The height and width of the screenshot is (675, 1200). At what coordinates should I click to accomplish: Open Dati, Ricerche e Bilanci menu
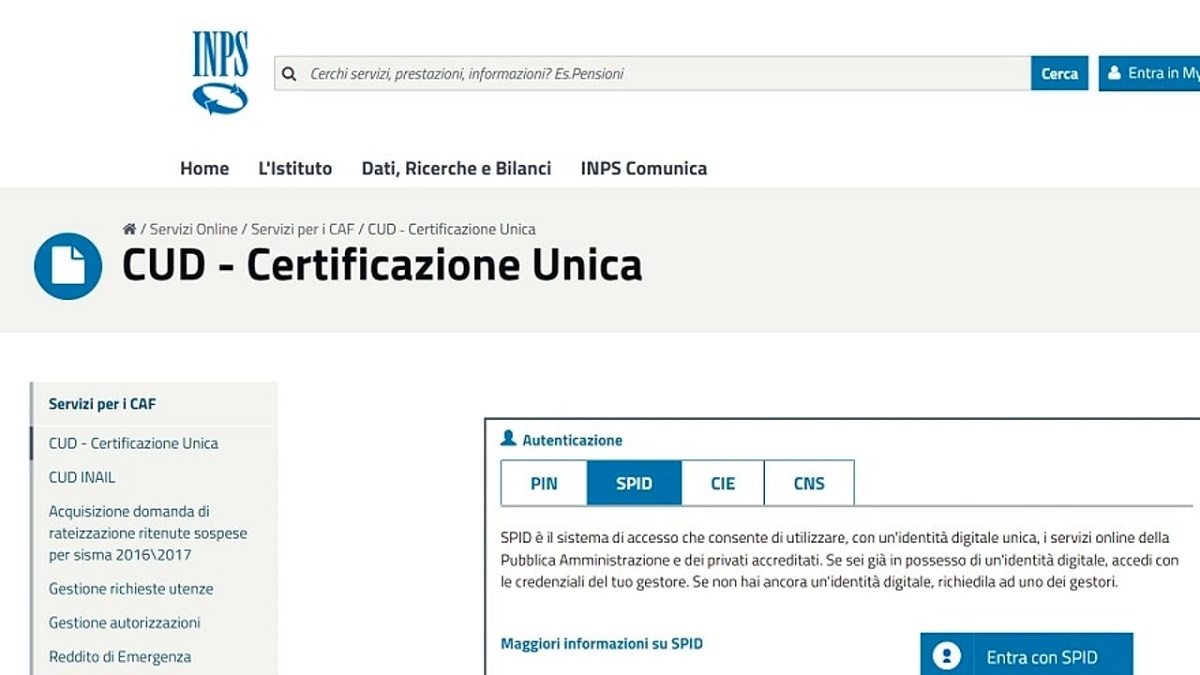pos(456,168)
